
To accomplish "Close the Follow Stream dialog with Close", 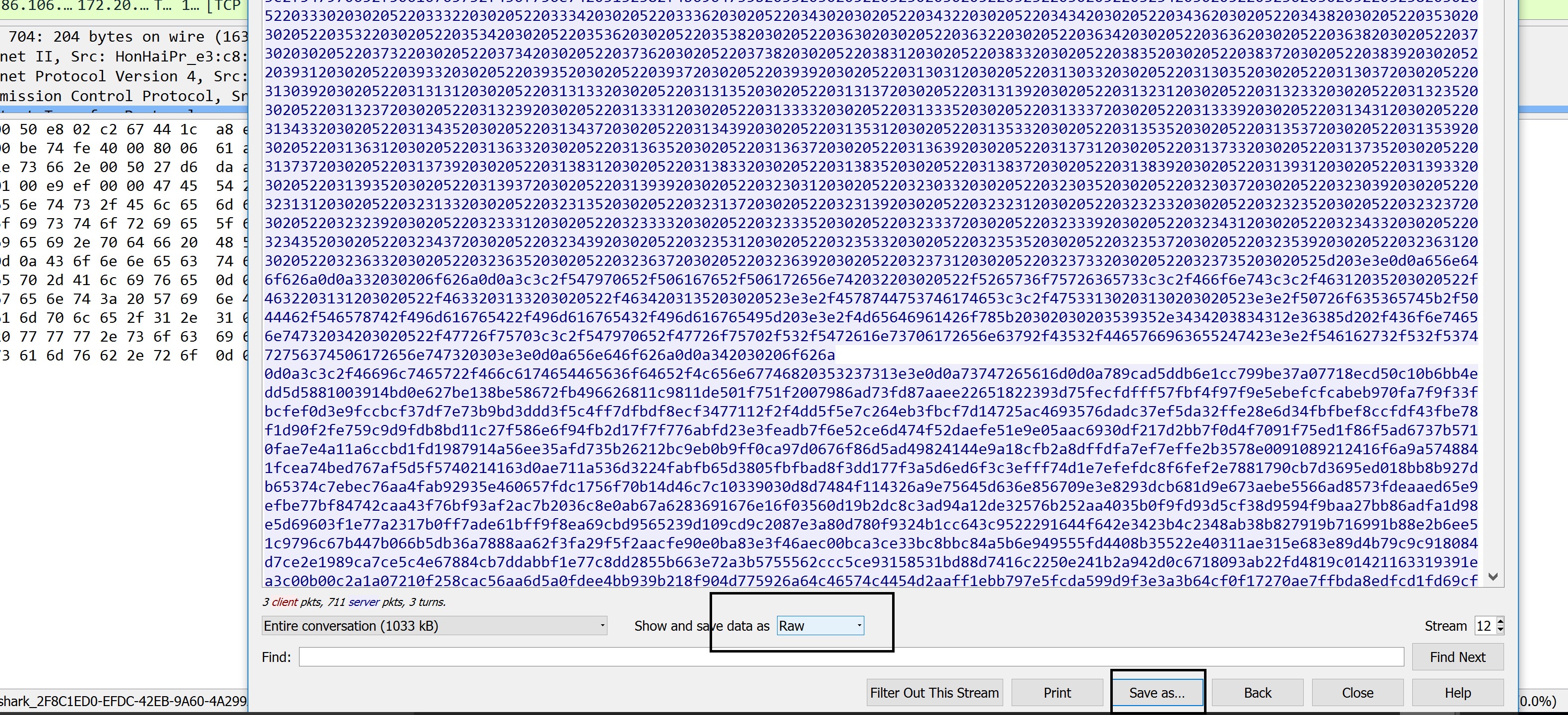I will click(1357, 693).
